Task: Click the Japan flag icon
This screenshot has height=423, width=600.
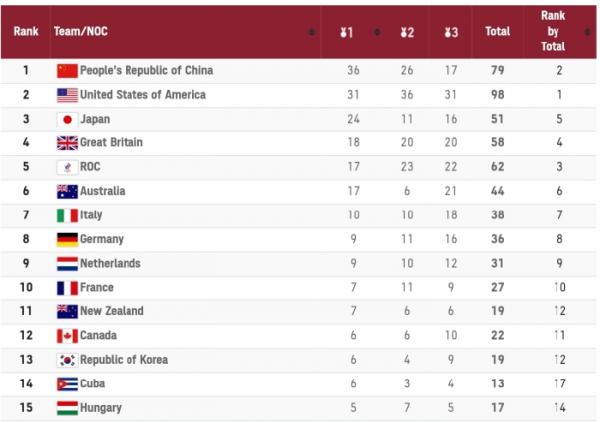Action: tap(67, 119)
